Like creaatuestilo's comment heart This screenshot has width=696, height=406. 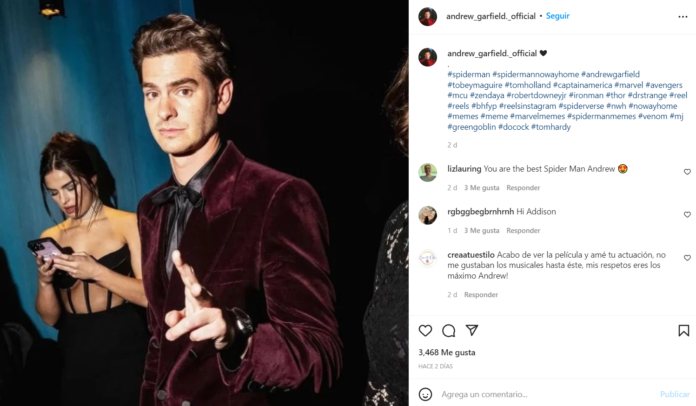pos(687,258)
